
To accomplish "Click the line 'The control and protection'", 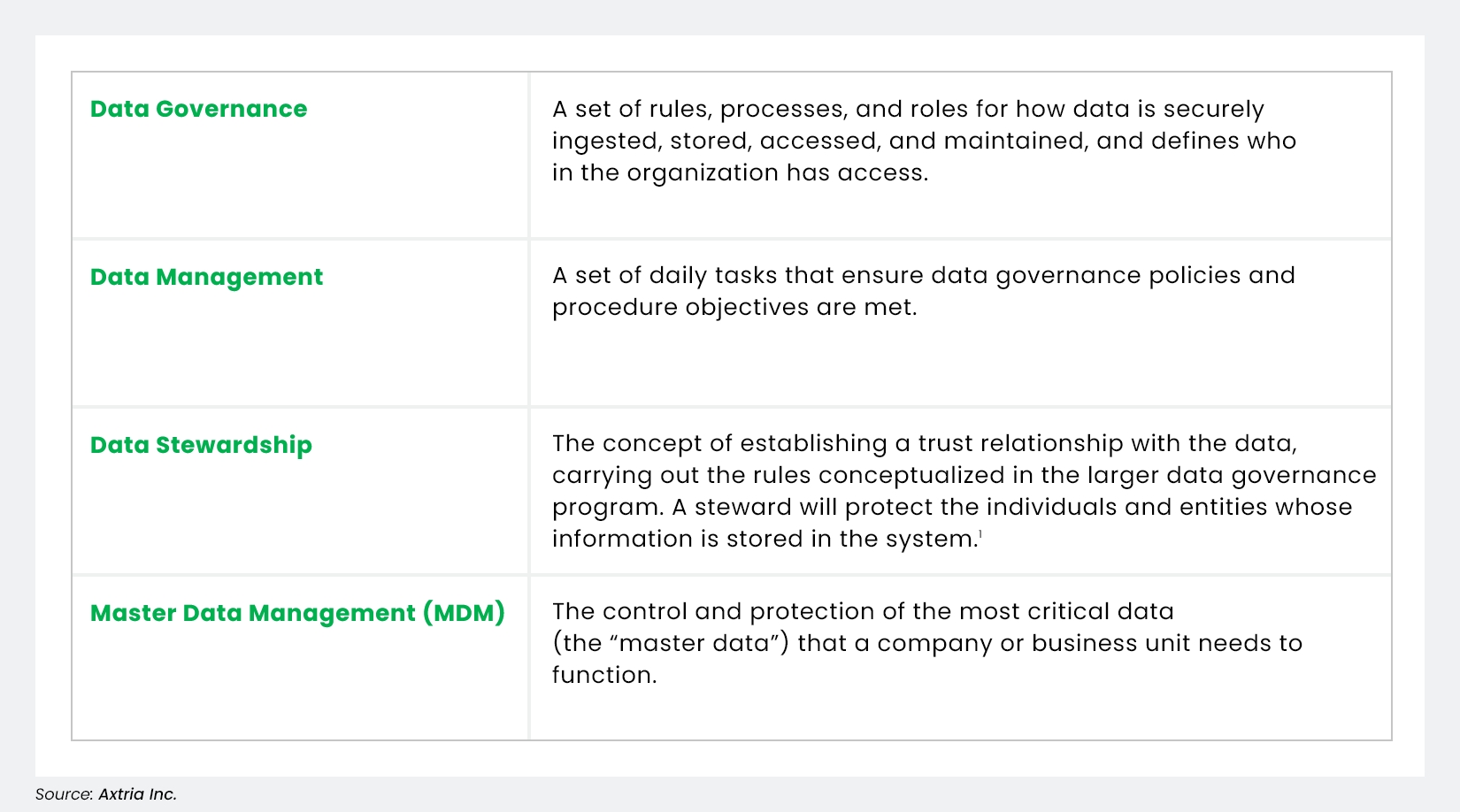I will pyautogui.click(x=863, y=611).
